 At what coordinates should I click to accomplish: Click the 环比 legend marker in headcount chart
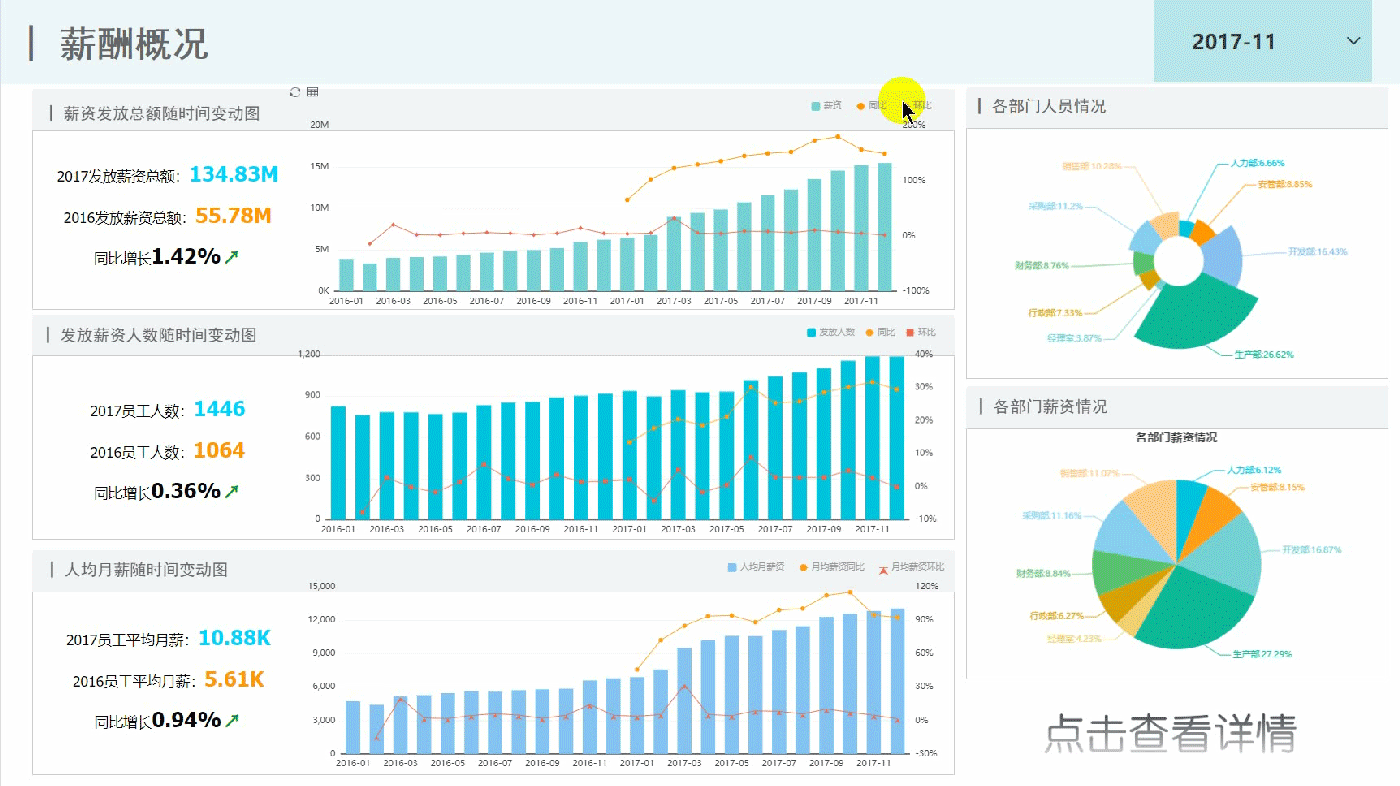pos(910,333)
